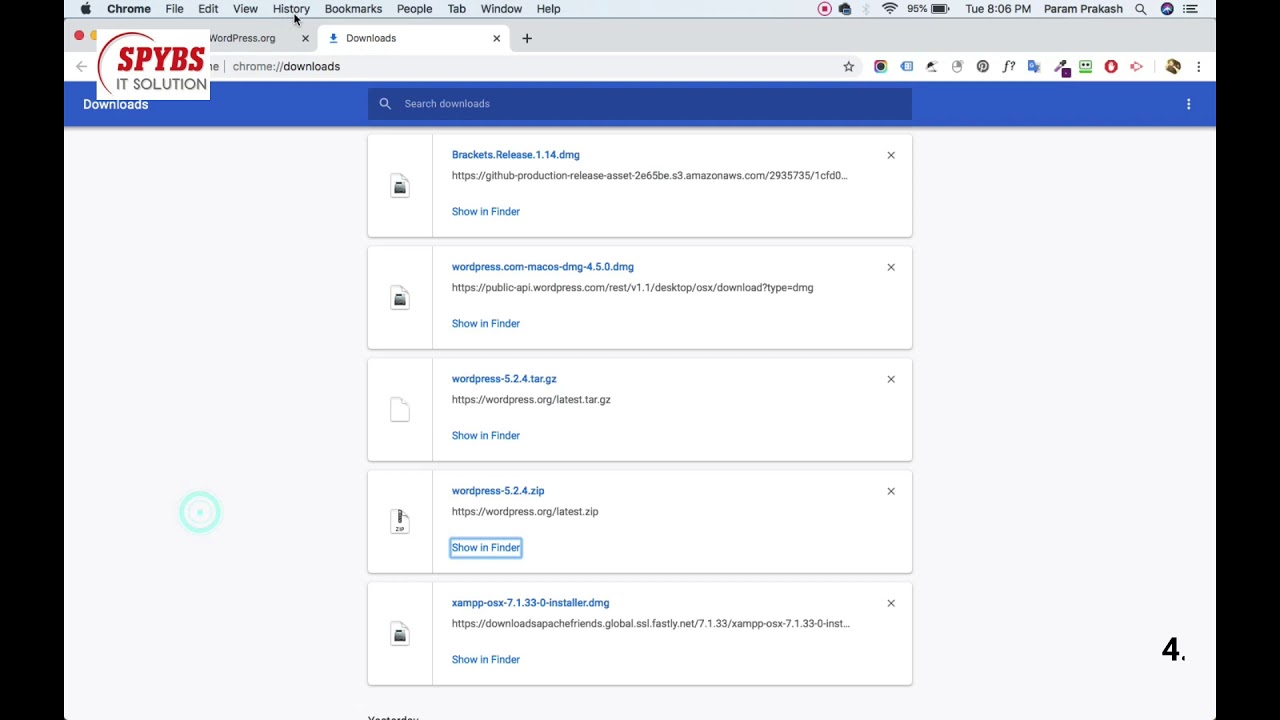Click the https://wordpress.org/latest.zip source URL
1280x720 pixels.
pyautogui.click(x=525, y=512)
